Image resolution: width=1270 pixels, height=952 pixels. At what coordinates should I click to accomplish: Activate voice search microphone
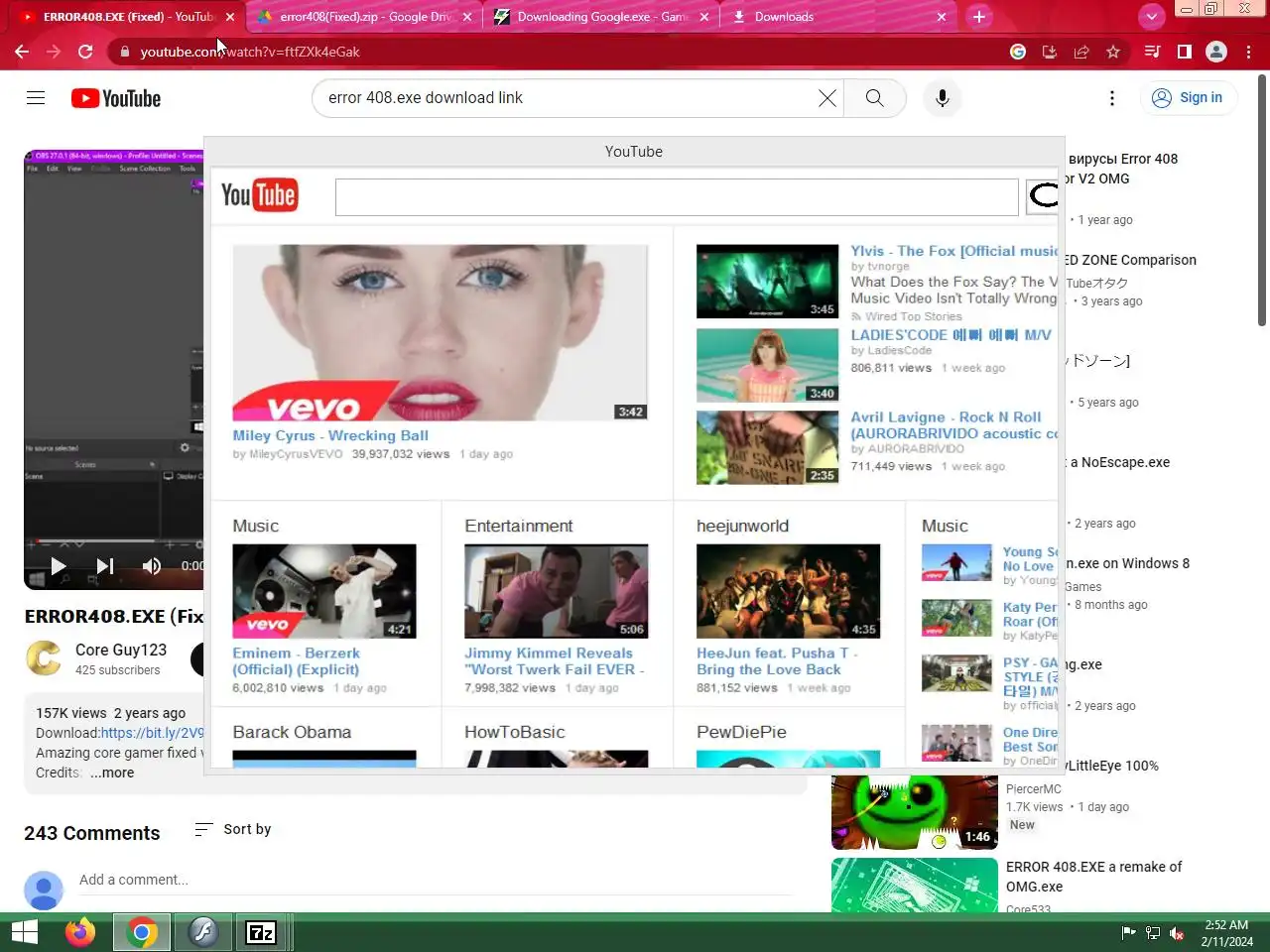click(943, 97)
